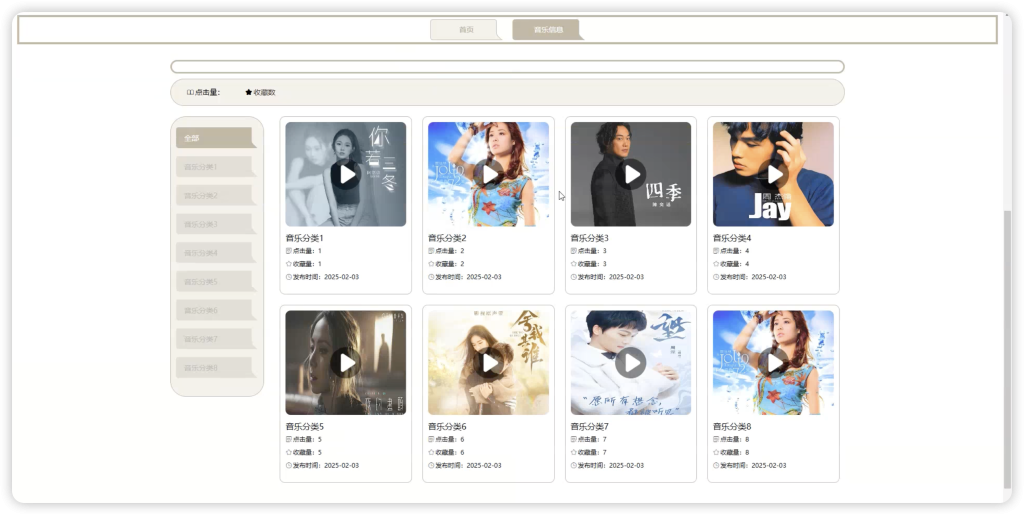Filter by sidebar category 音乐分类3
1024x515 pixels.
(x=216, y=224)
